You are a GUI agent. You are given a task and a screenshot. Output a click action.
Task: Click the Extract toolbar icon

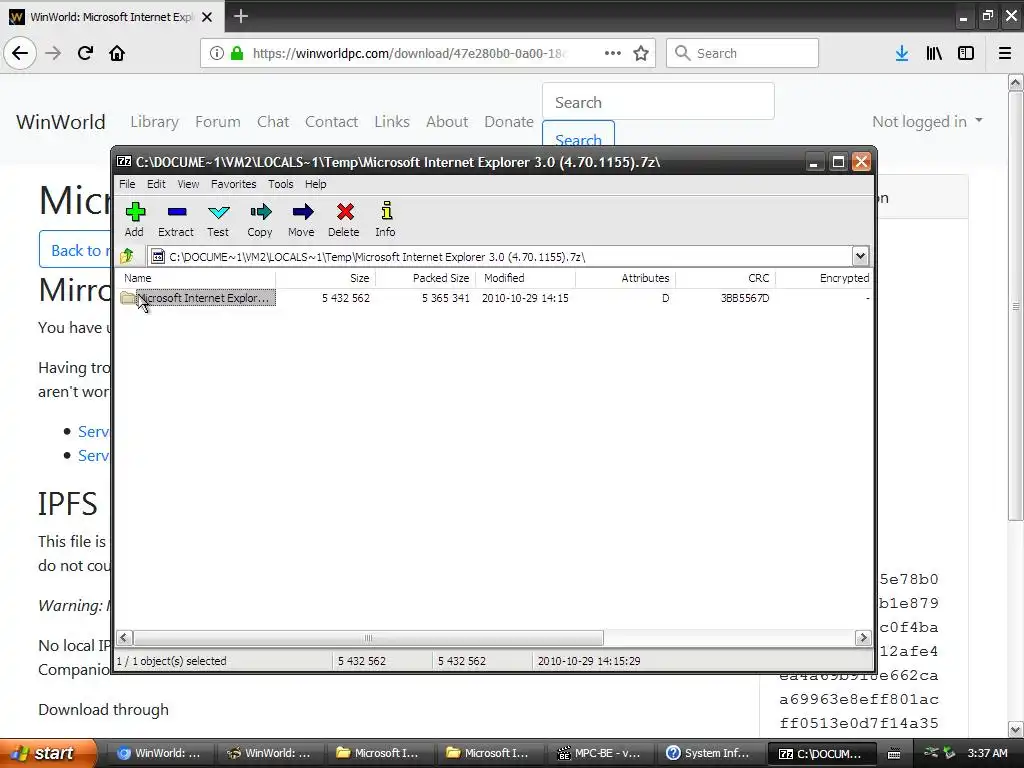pyautogui.click(x=176, y=219)
